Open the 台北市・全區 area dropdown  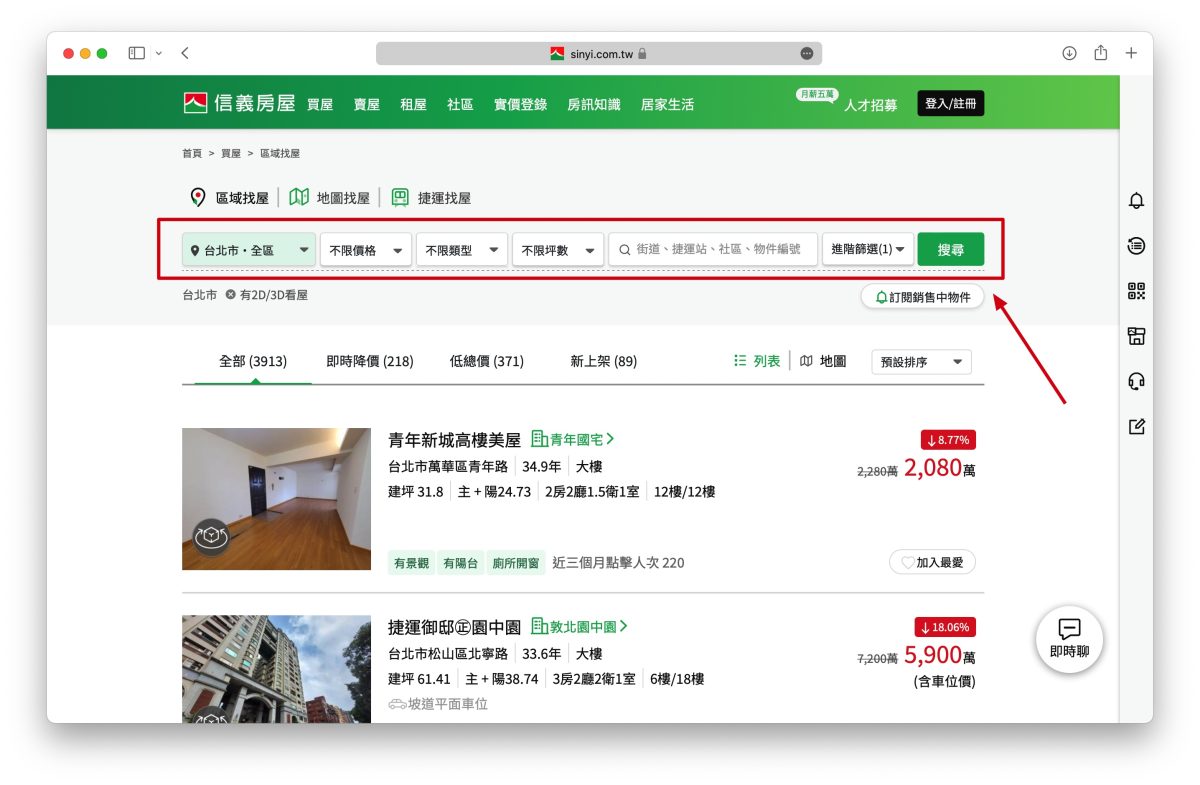[249, 250]
